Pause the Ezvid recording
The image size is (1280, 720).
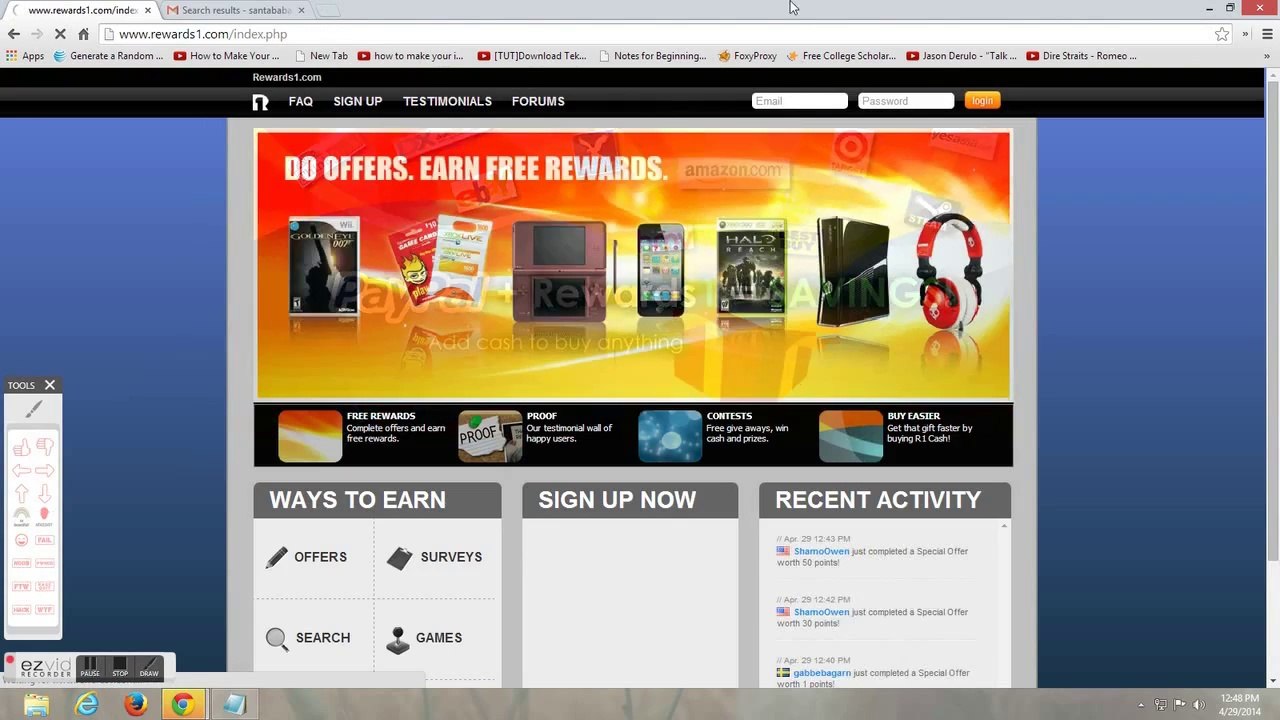pos(90,667)
